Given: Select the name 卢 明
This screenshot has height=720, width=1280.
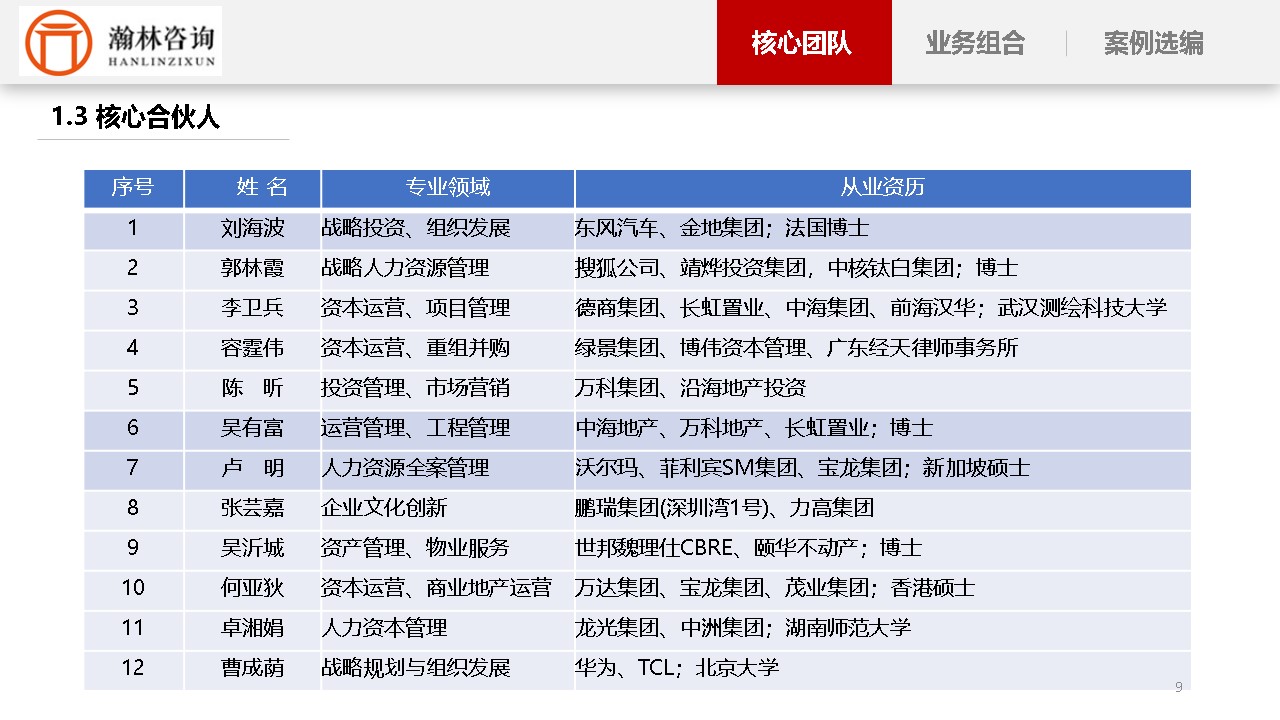Looking at the screenshot, I should click(252, 468).
